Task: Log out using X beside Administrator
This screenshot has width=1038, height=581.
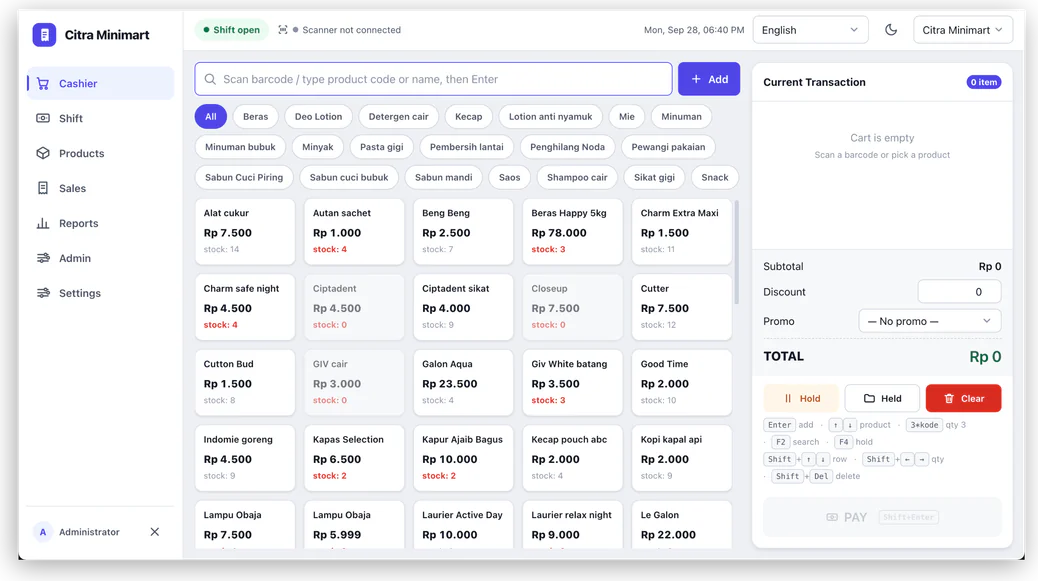Action: [x=154, y=532]
